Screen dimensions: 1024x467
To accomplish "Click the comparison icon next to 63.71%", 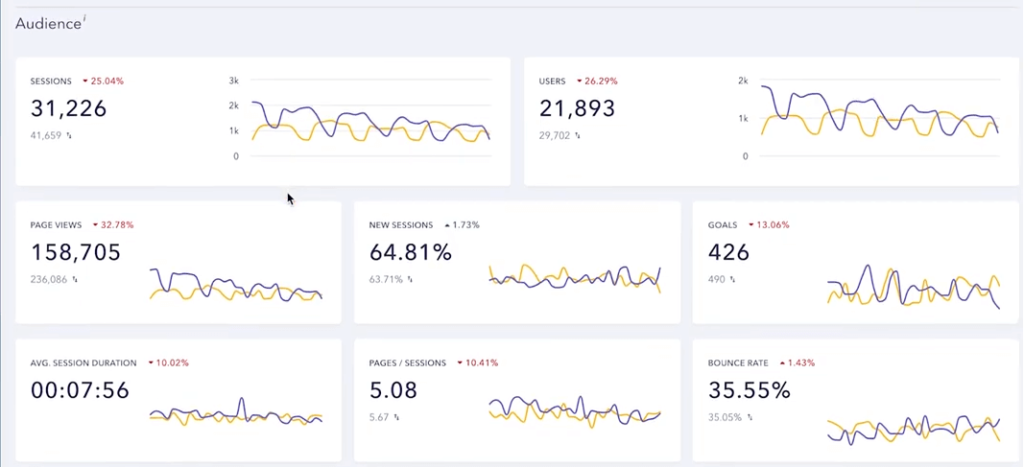I will pos(410,280).
